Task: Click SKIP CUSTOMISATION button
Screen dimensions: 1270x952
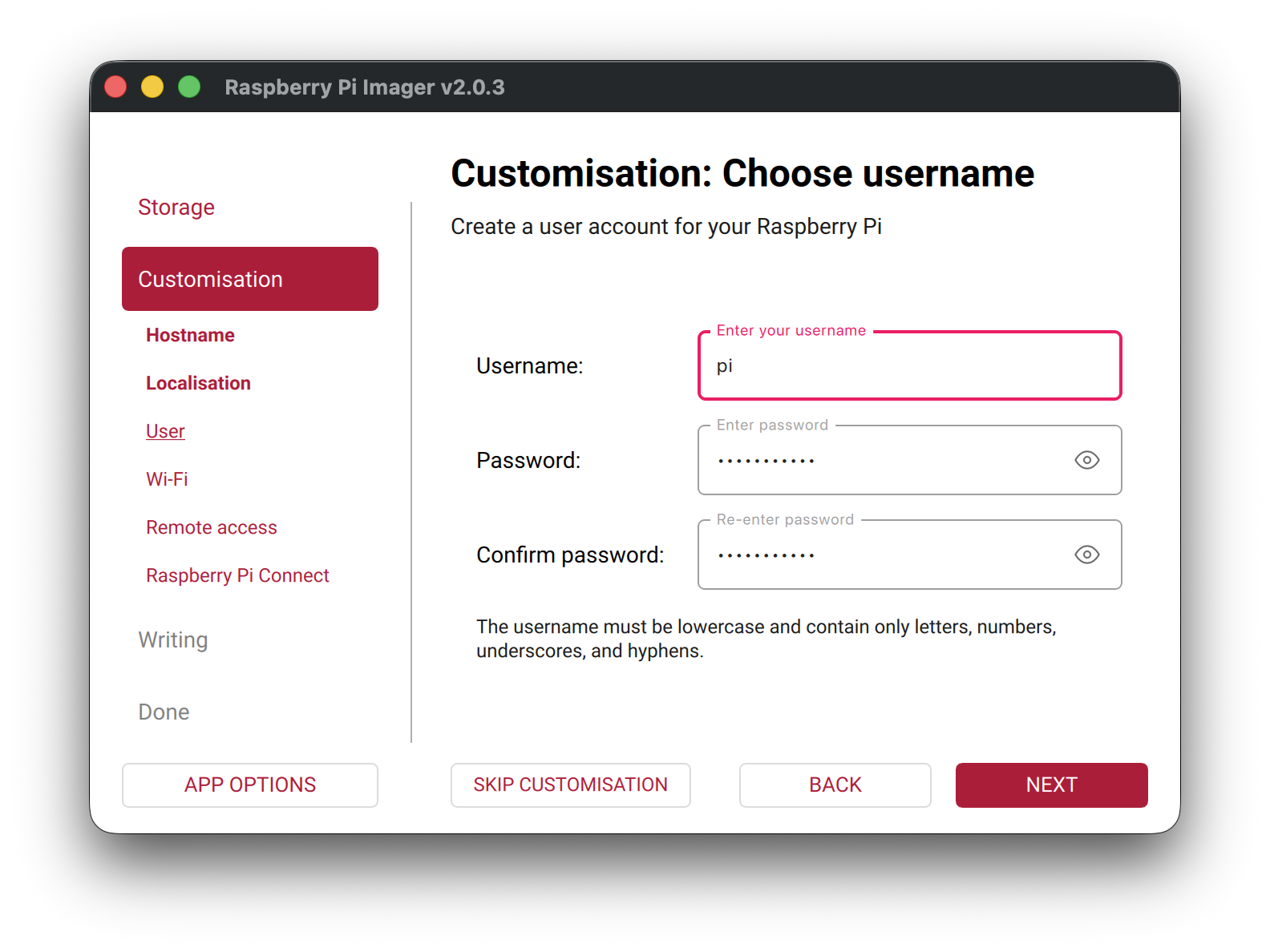Action: tap(570, 785)
